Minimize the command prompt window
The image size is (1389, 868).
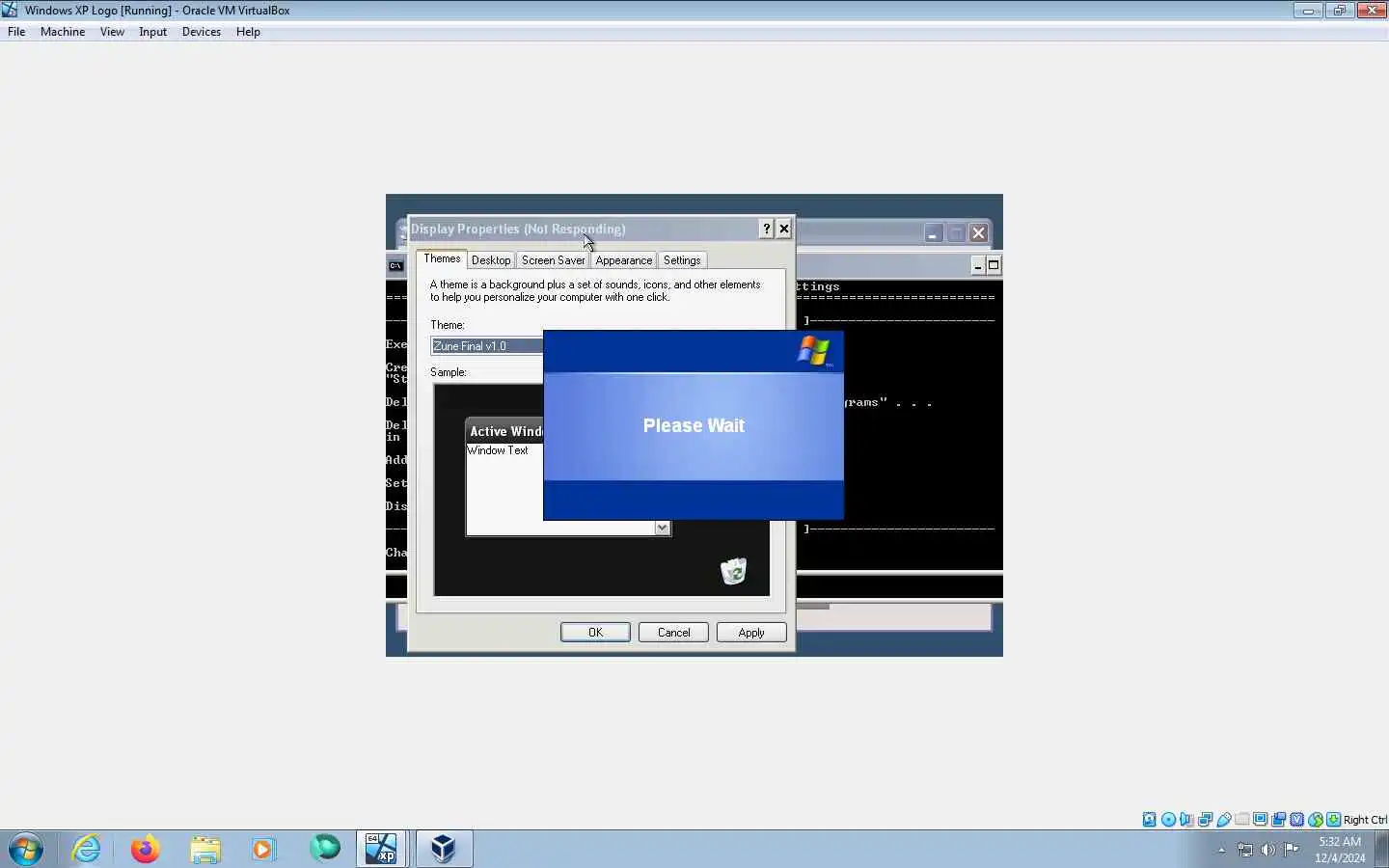click(x=977, y=265)
